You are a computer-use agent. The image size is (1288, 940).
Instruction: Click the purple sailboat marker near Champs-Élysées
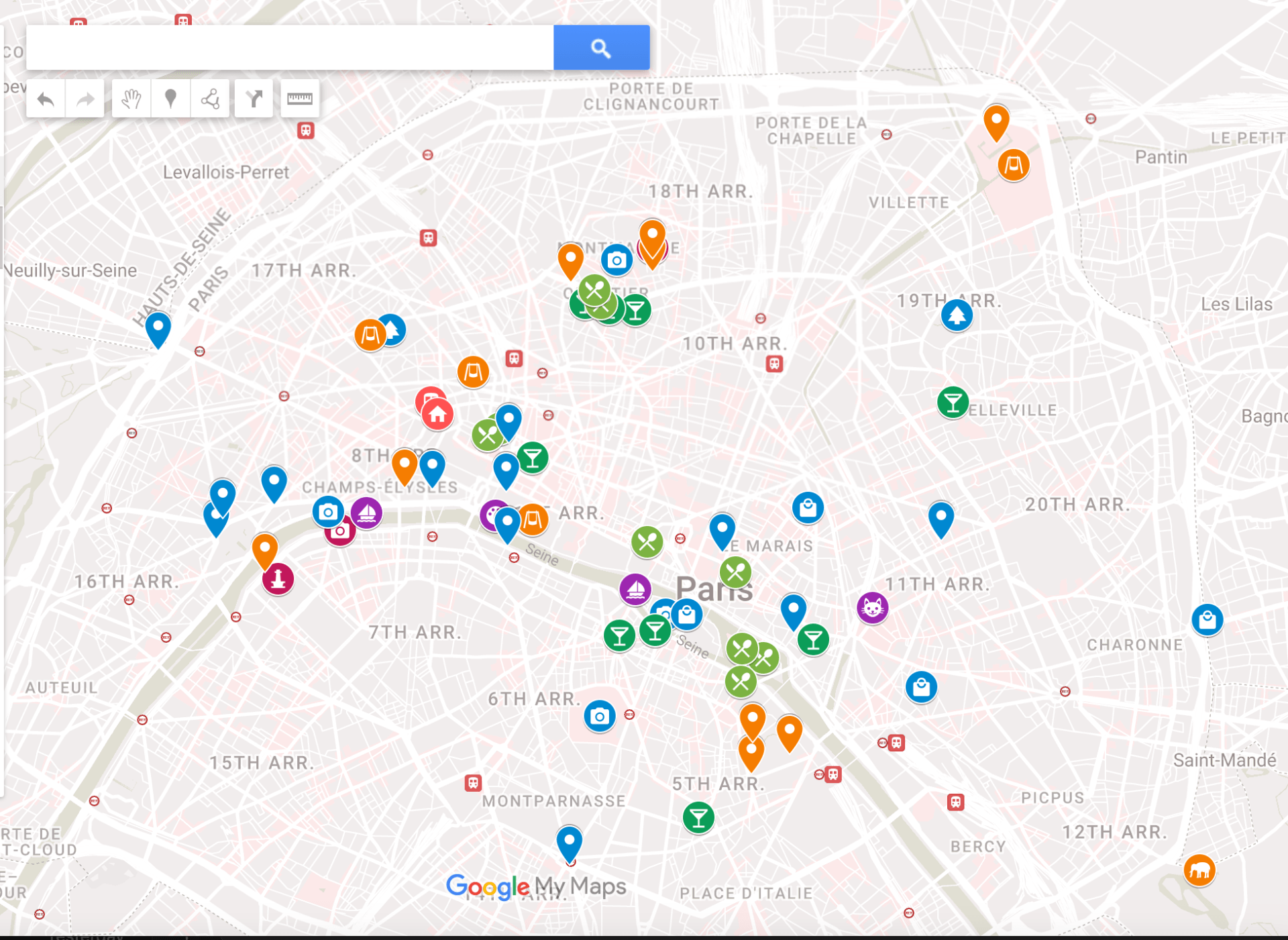[x=366, y=513]
